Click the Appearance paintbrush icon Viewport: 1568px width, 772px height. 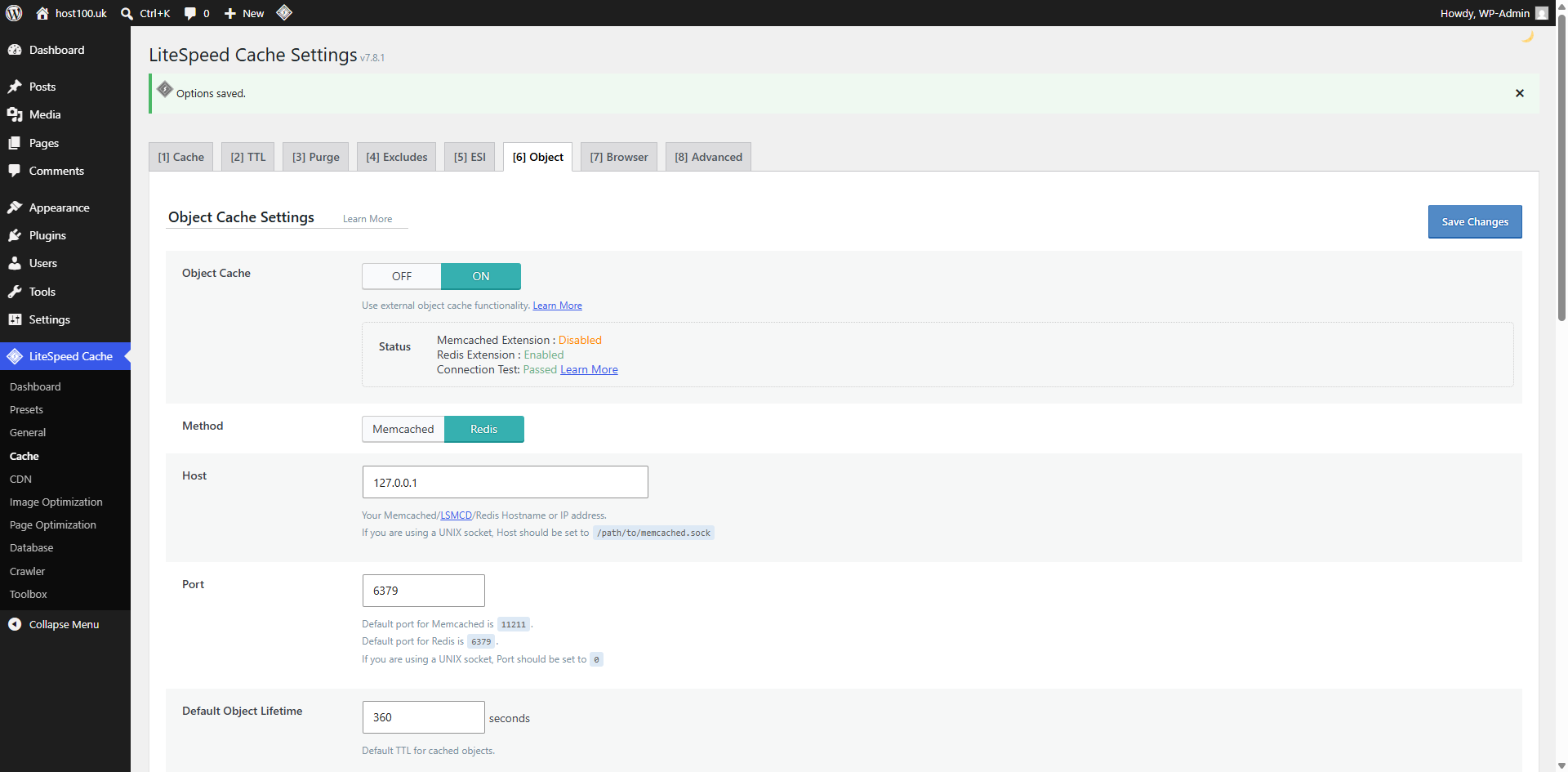[x=15, y=208]
